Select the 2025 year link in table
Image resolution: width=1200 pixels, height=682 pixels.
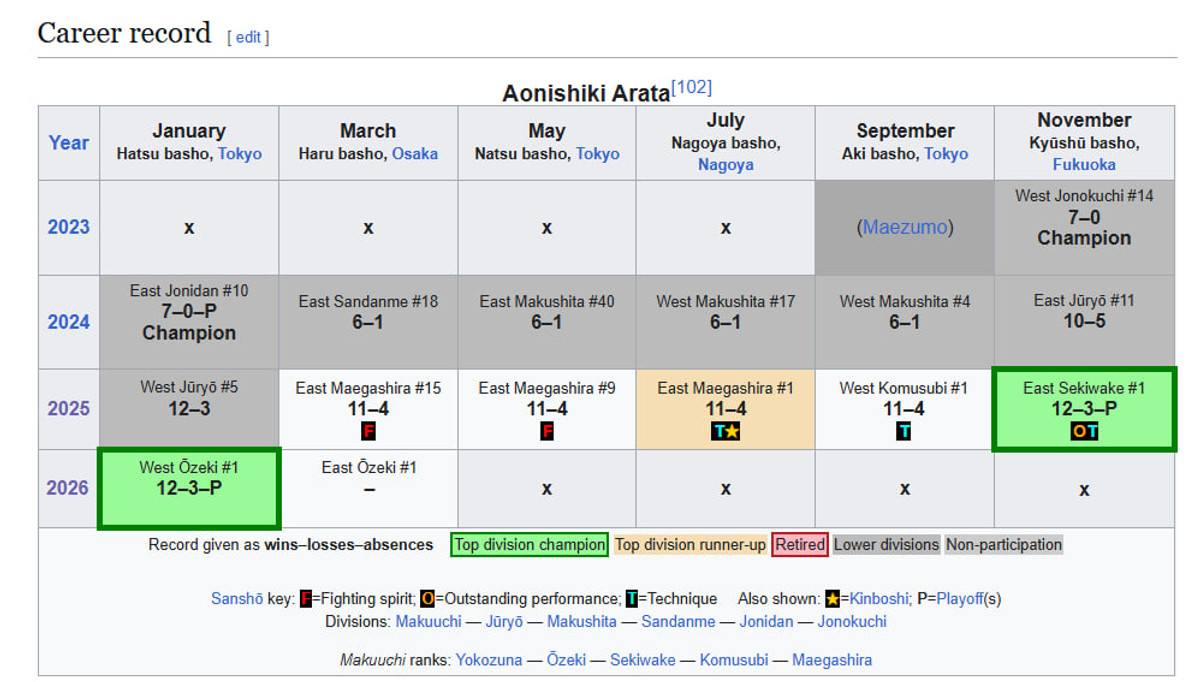pos(68,408)
